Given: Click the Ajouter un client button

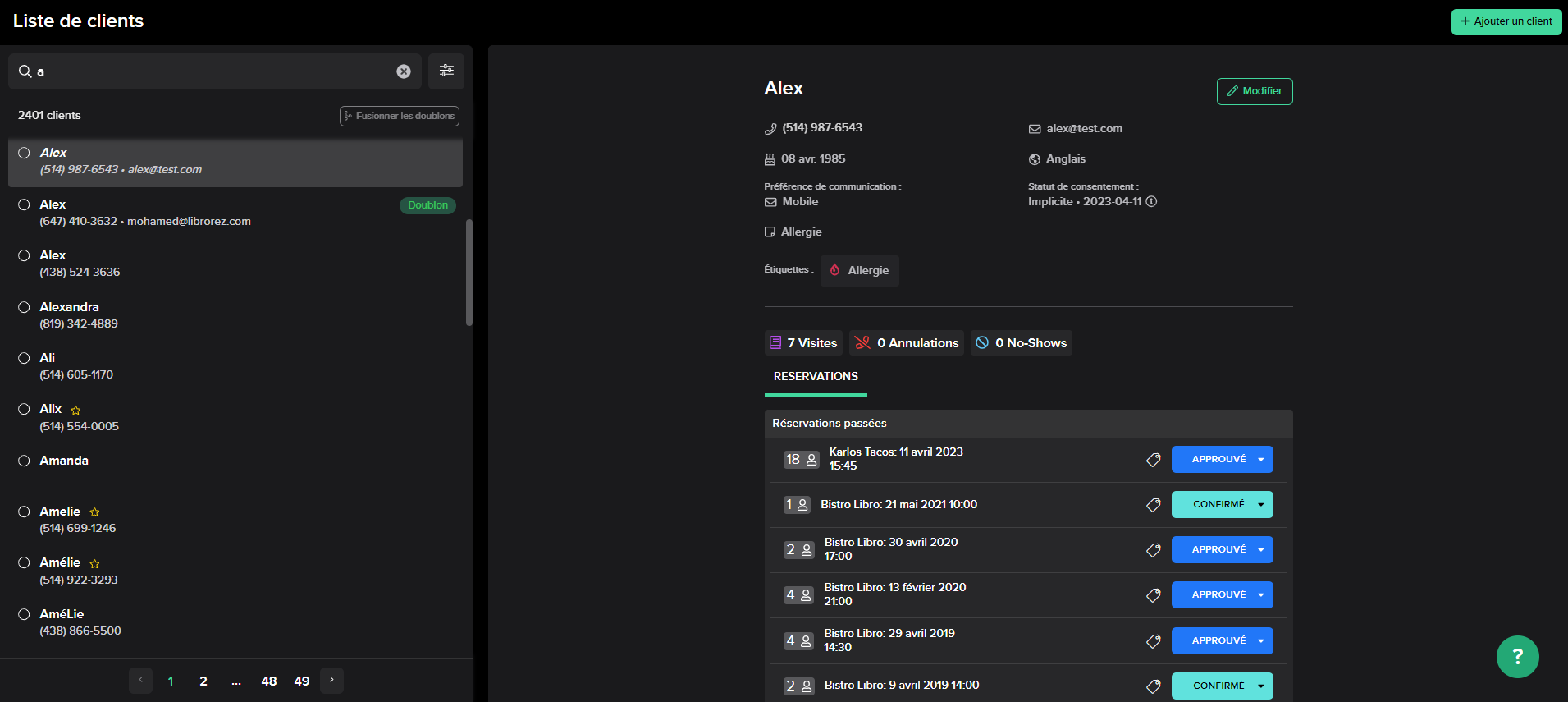Looking at the screenshot, I should tap(1506, 21).
